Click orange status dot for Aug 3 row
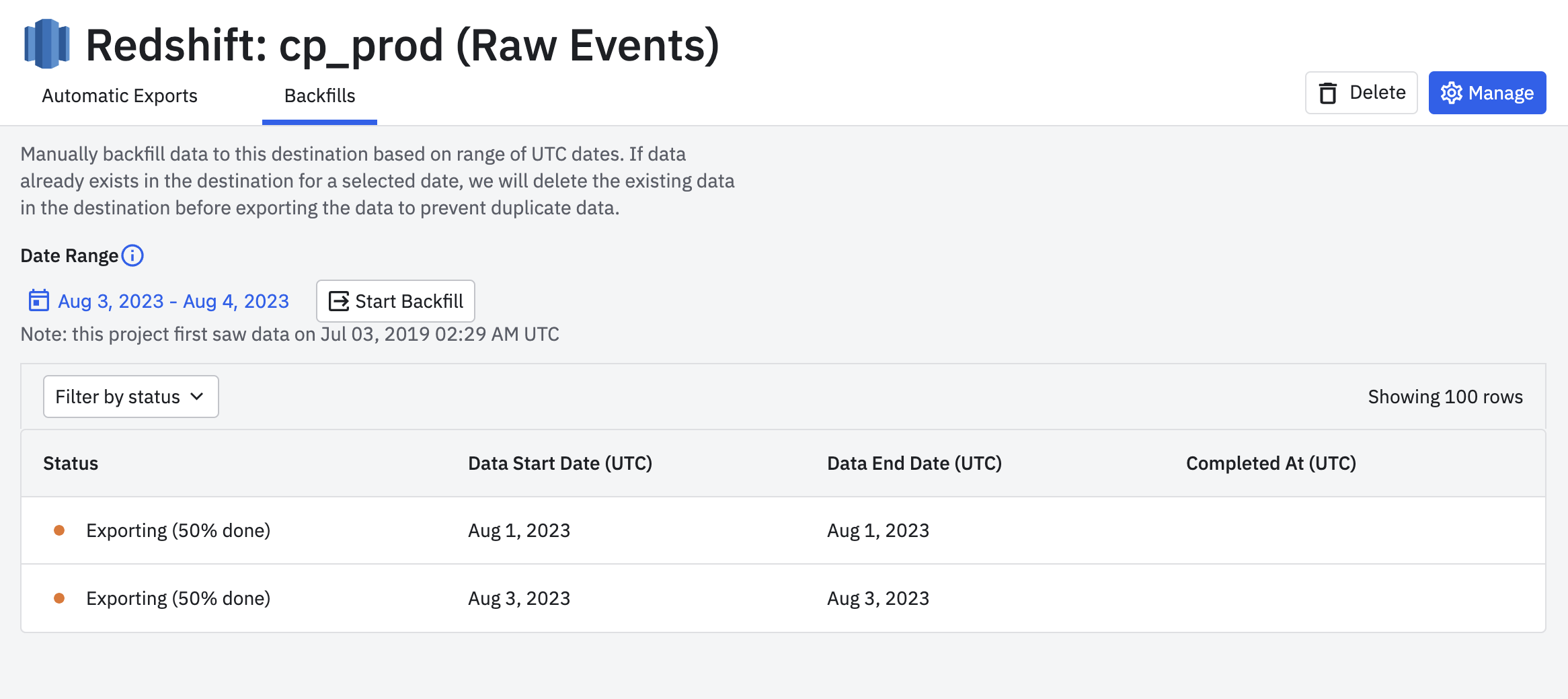Screen dimensions: 1568x699 [x=59, y=598]
